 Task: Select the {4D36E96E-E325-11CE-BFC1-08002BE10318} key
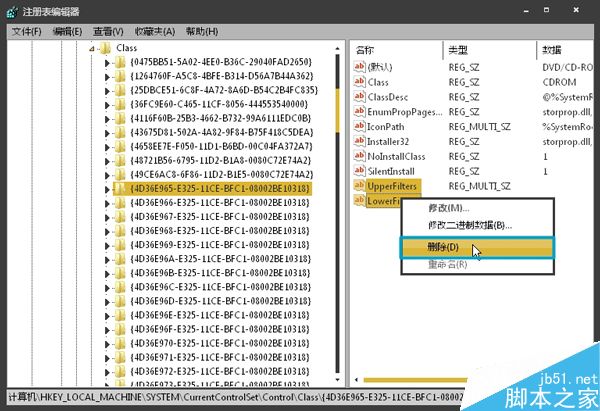pos(220,315)
